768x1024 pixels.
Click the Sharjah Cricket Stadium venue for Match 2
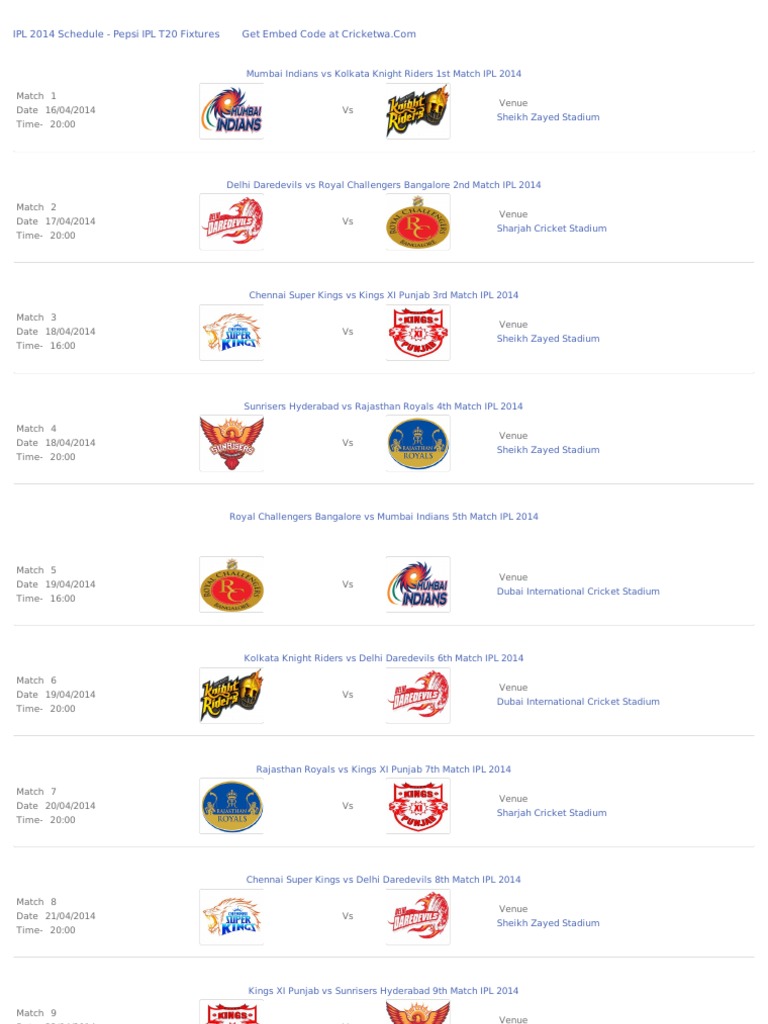pos(552,228)
